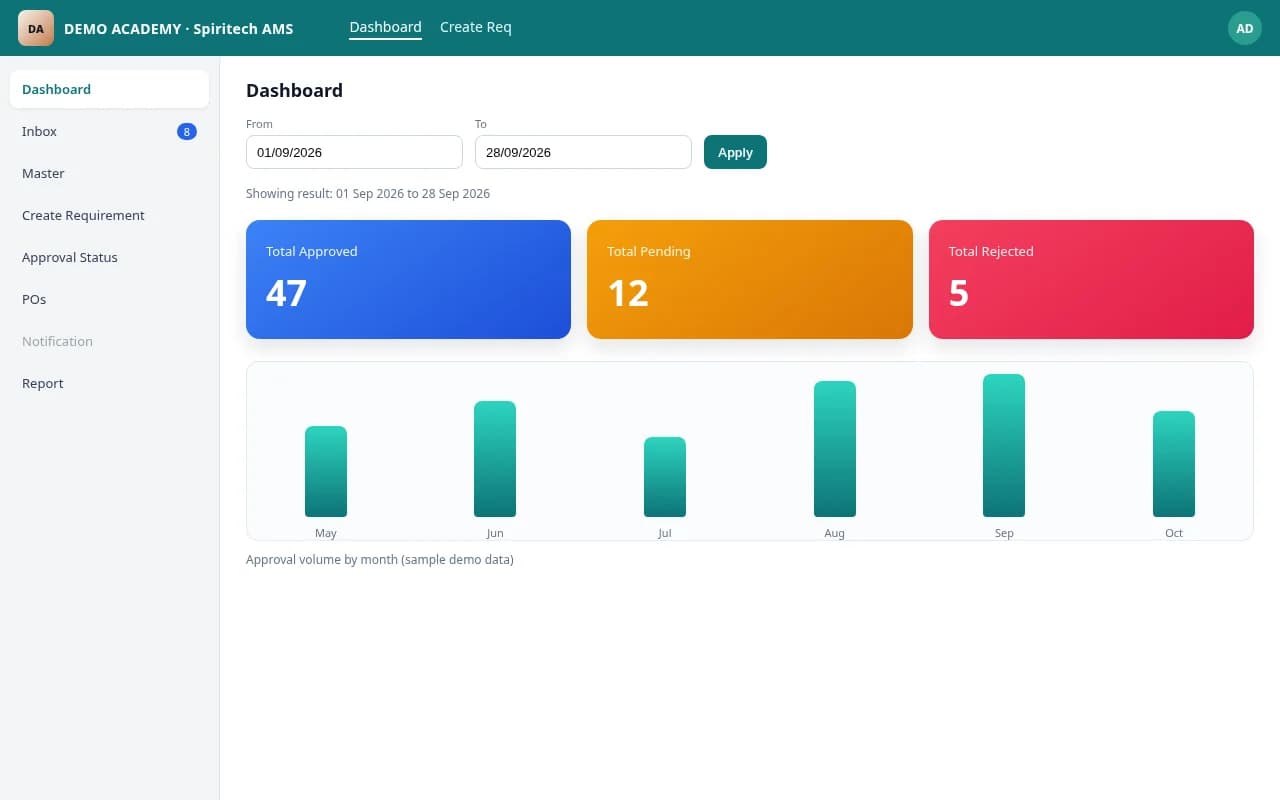1280x800 pixels.
Task: Click the 'Showing result' date range text
Action: [x=368, y=194]
